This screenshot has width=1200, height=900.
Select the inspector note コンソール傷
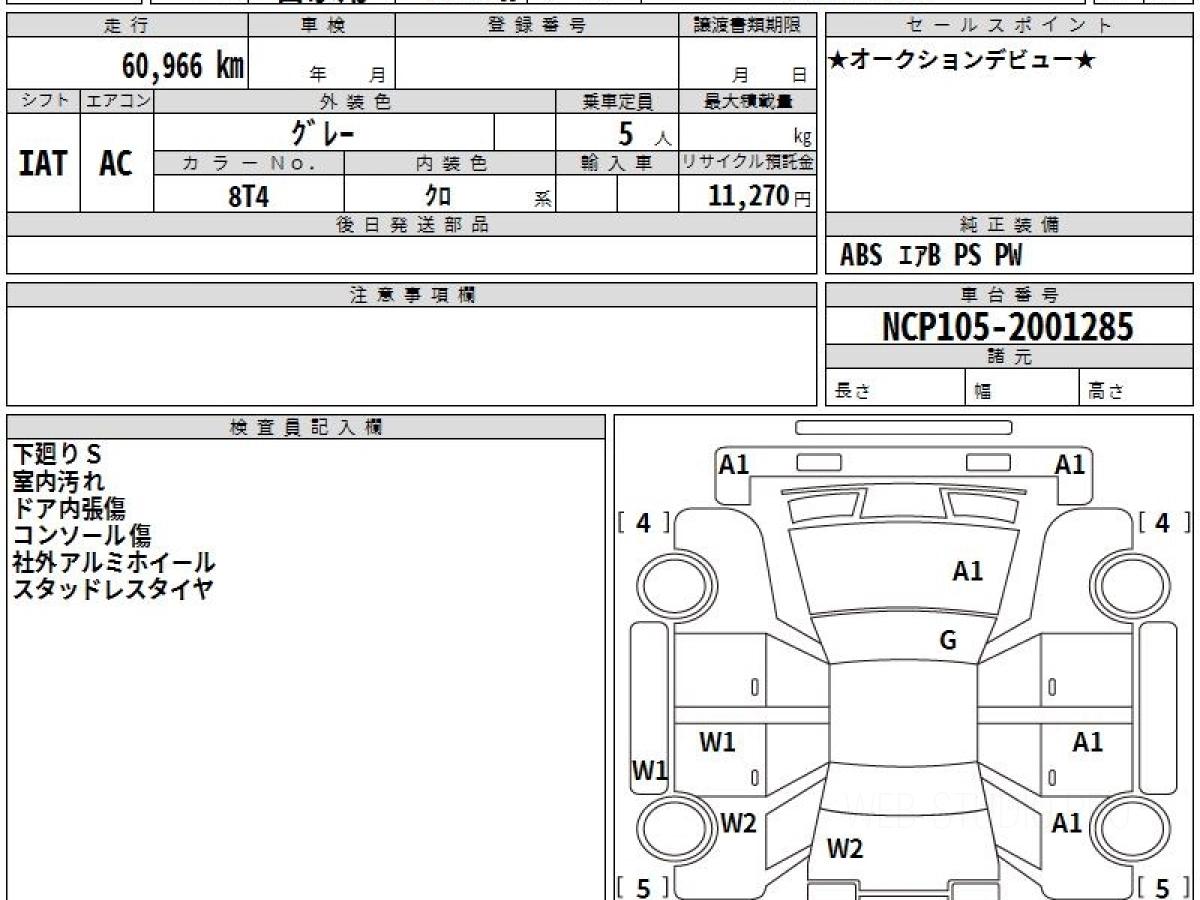point(82,535)
